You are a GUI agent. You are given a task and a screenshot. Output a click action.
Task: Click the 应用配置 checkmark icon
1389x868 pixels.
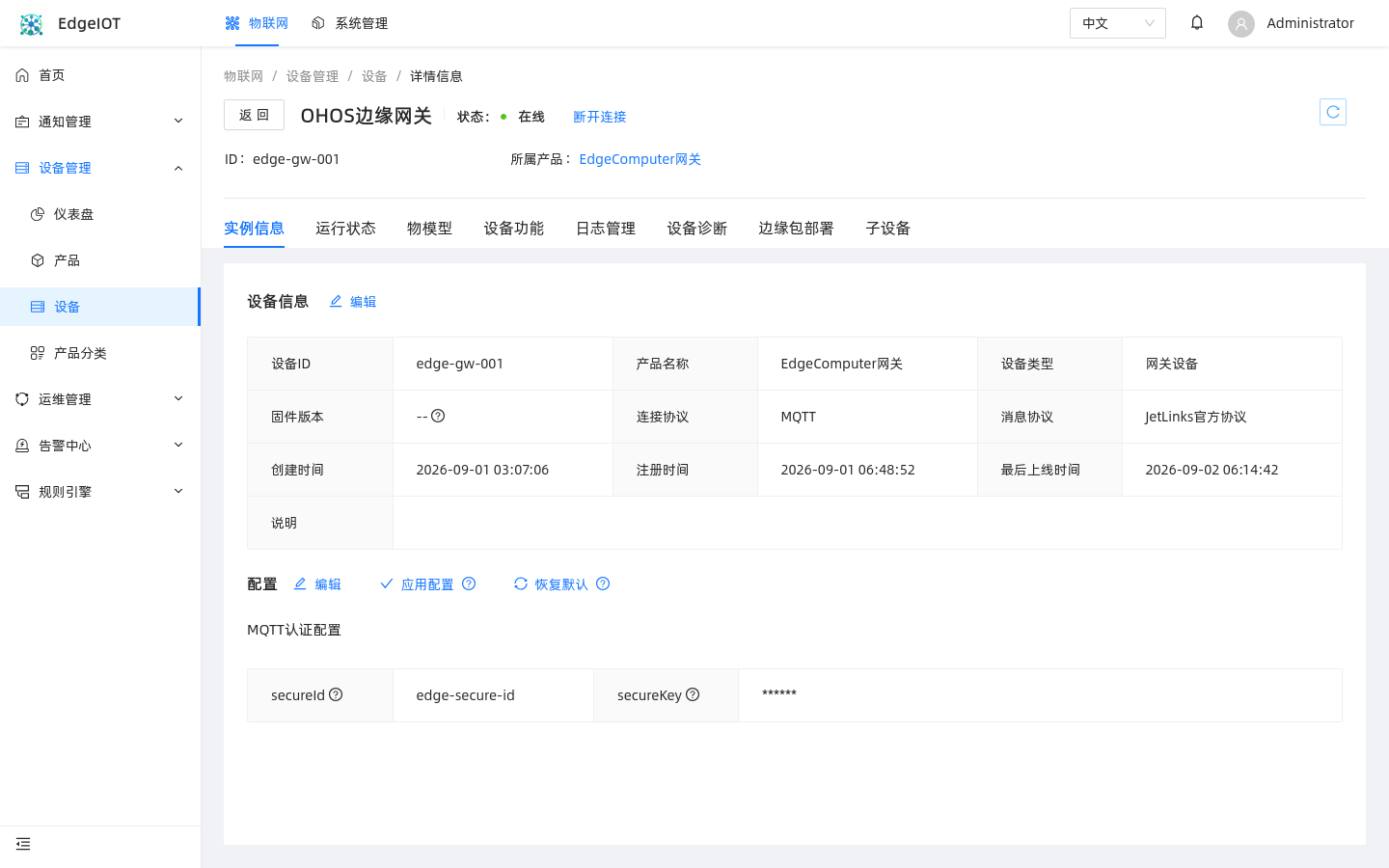[387, 583]
